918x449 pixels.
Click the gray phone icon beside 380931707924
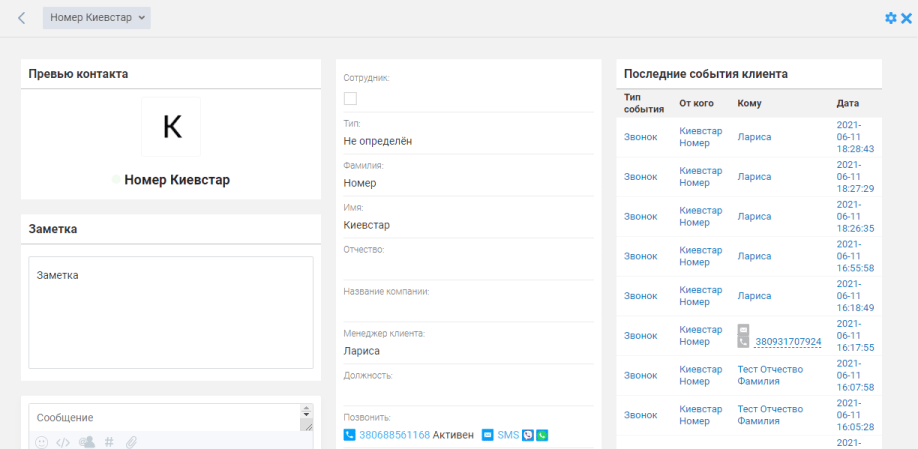coord(743,341)
